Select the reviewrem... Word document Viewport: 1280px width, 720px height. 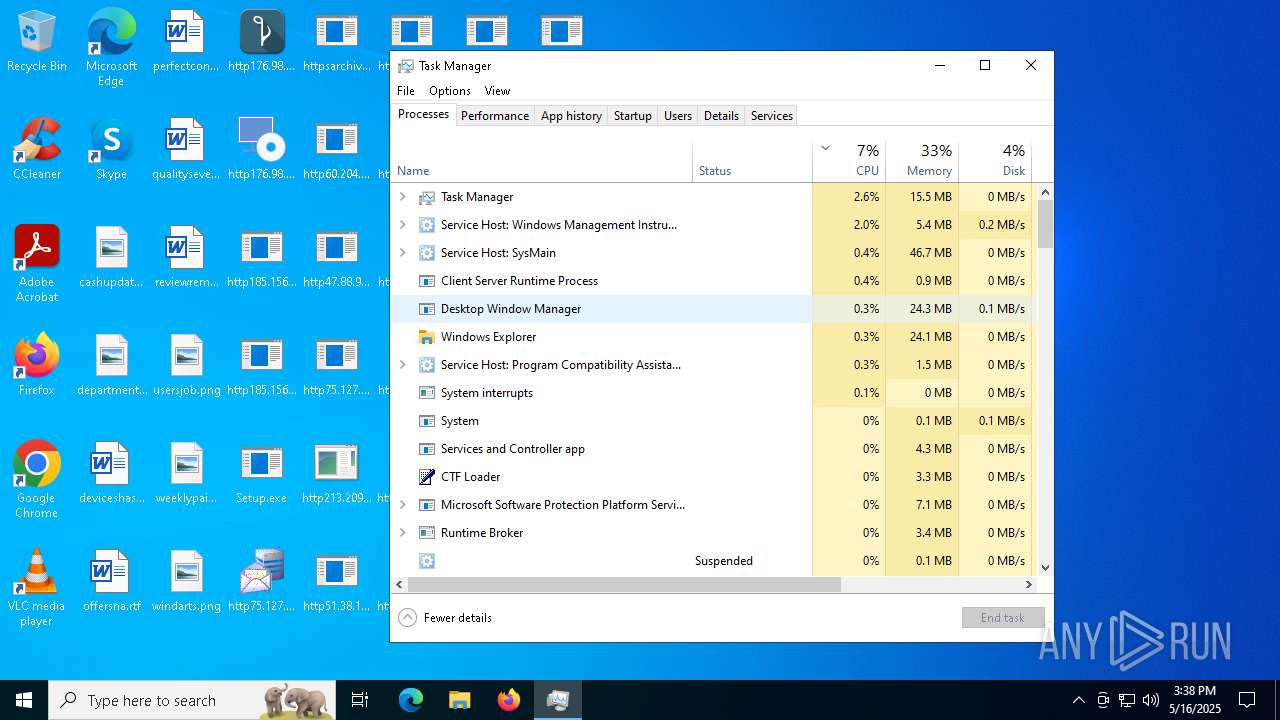(x=186, y=258)
